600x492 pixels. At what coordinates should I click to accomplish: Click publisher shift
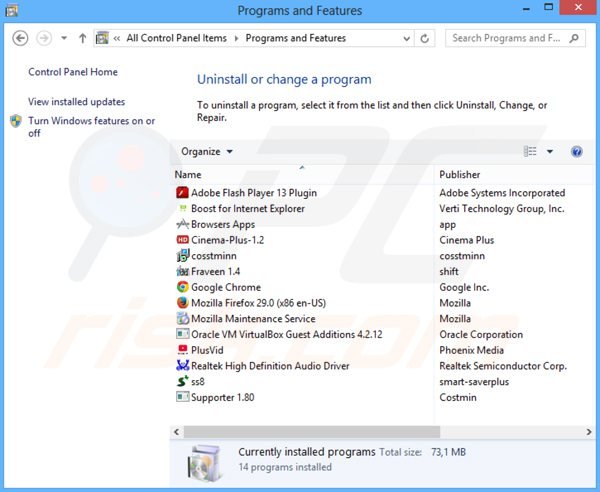tap(449, 271)
